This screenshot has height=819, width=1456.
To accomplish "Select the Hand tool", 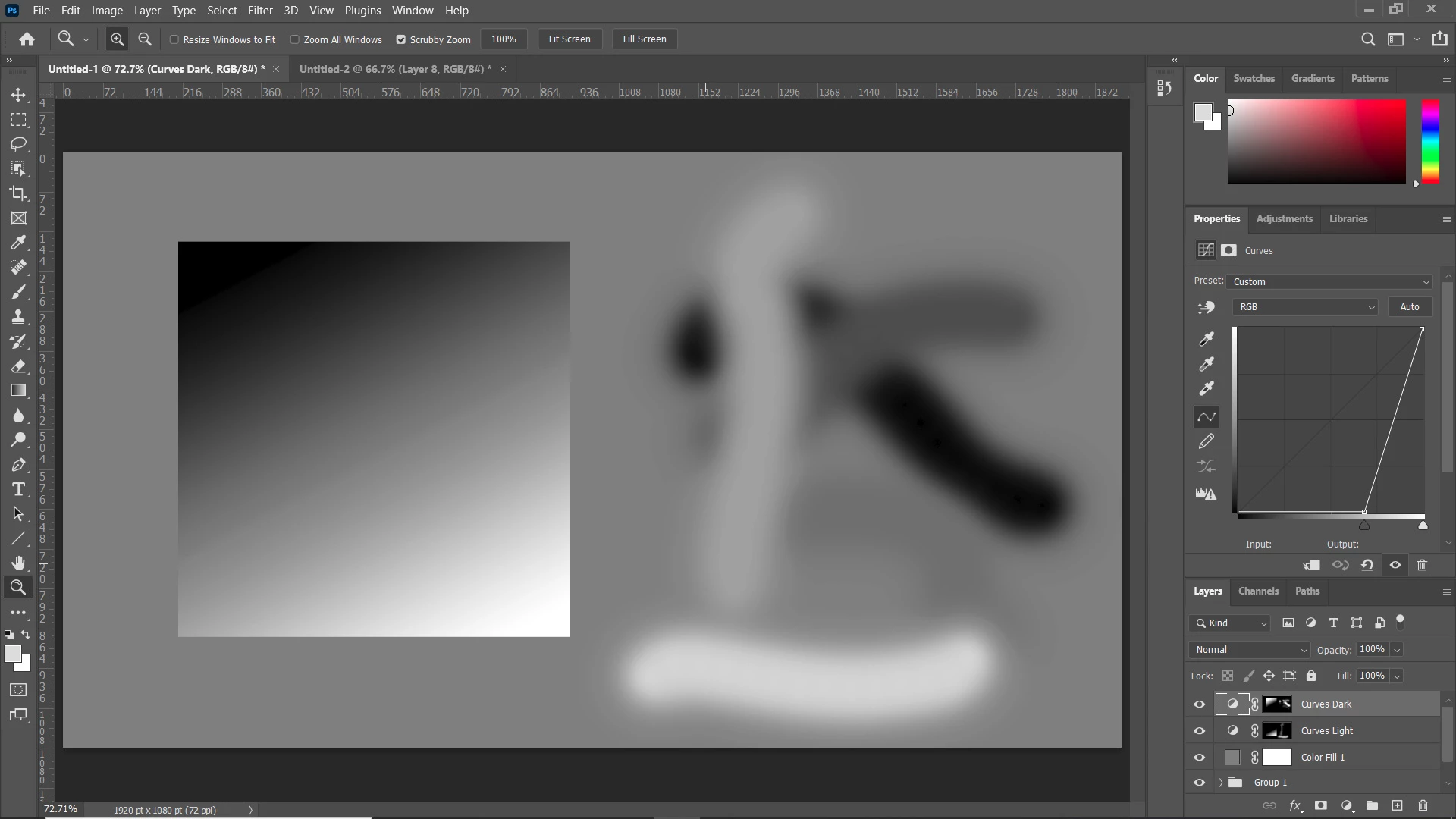I will click(x=19, y=563).
